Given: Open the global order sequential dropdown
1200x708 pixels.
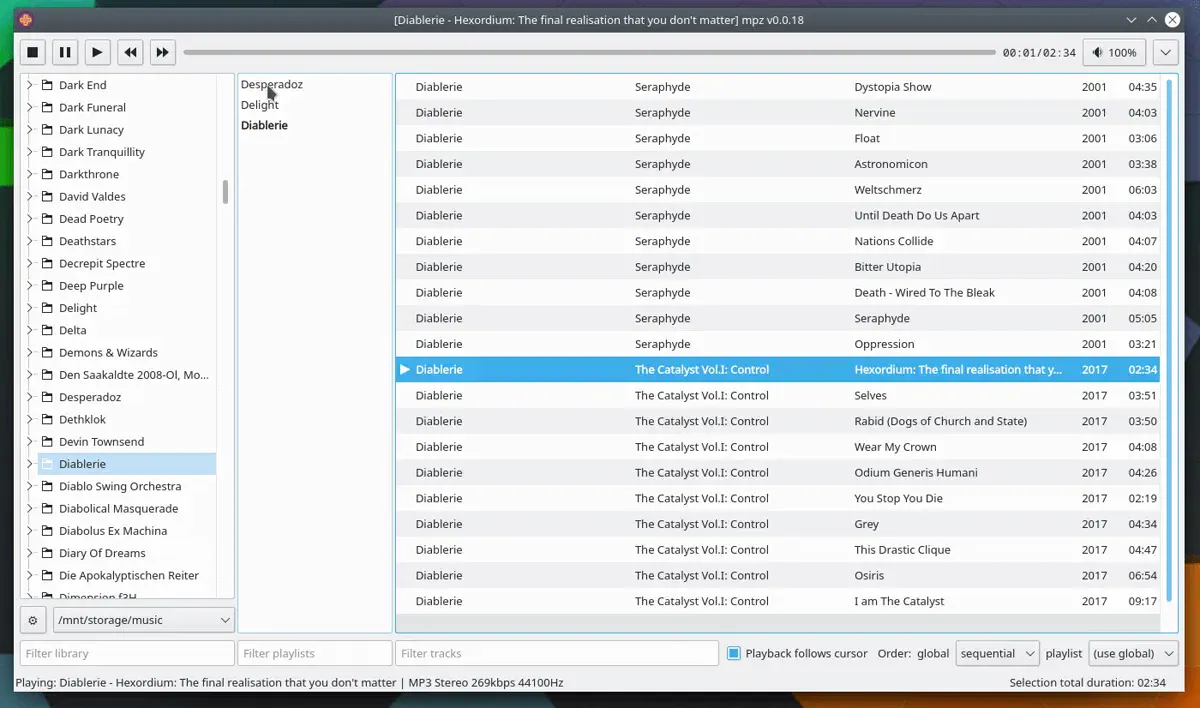Looking at the screenshot, I should click(x=999, y=653).
